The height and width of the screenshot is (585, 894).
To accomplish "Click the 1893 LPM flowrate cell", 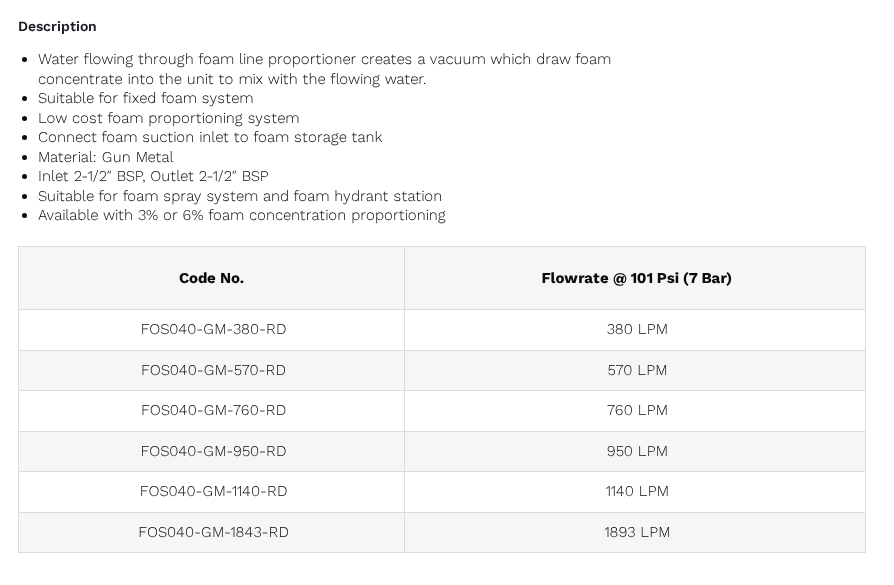I will click(637, 533).
